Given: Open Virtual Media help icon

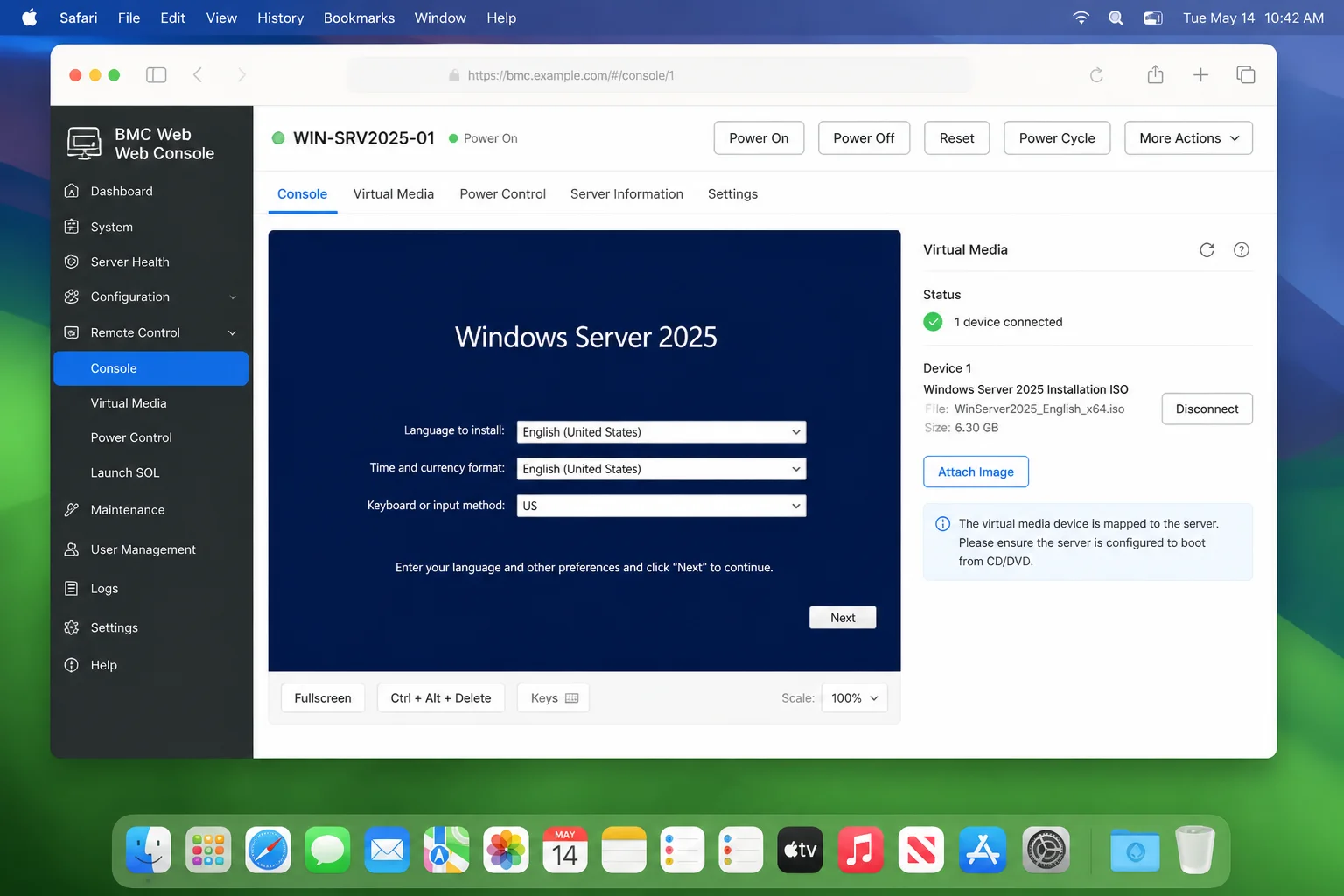Looking at the screenshot, I should (1241, 250).
